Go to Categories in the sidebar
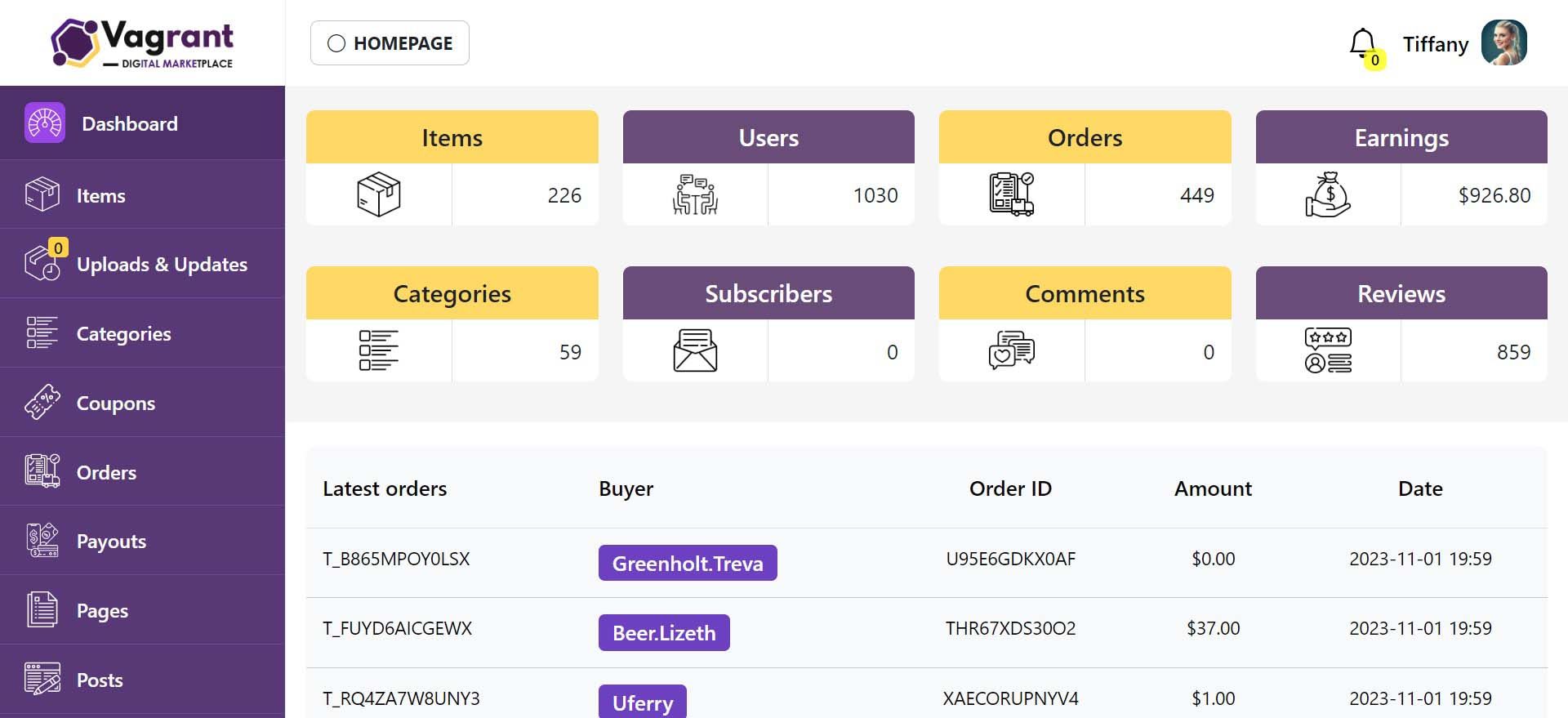The width and height of the screenshot is (1568, 718). tap(123, 334)
